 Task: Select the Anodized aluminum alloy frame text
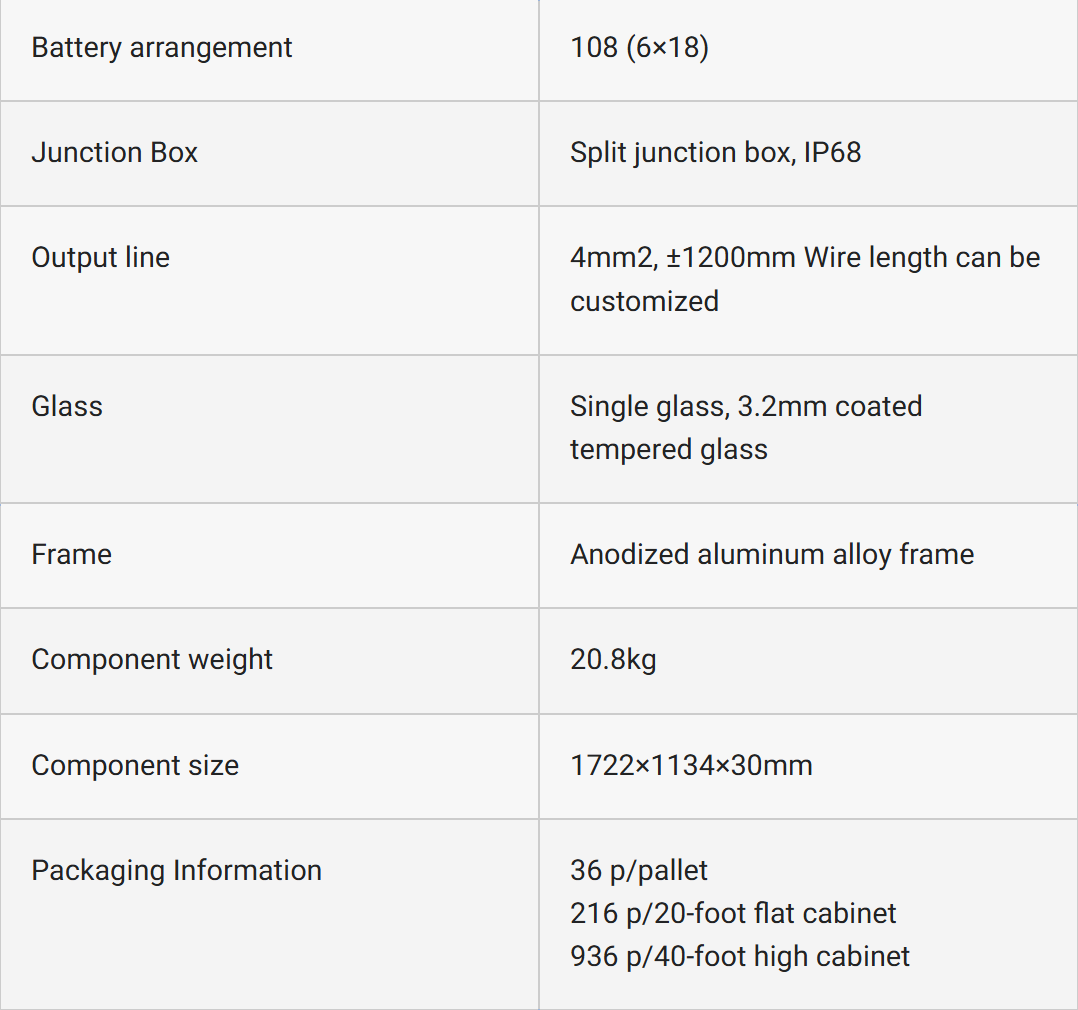pos(772,555)
